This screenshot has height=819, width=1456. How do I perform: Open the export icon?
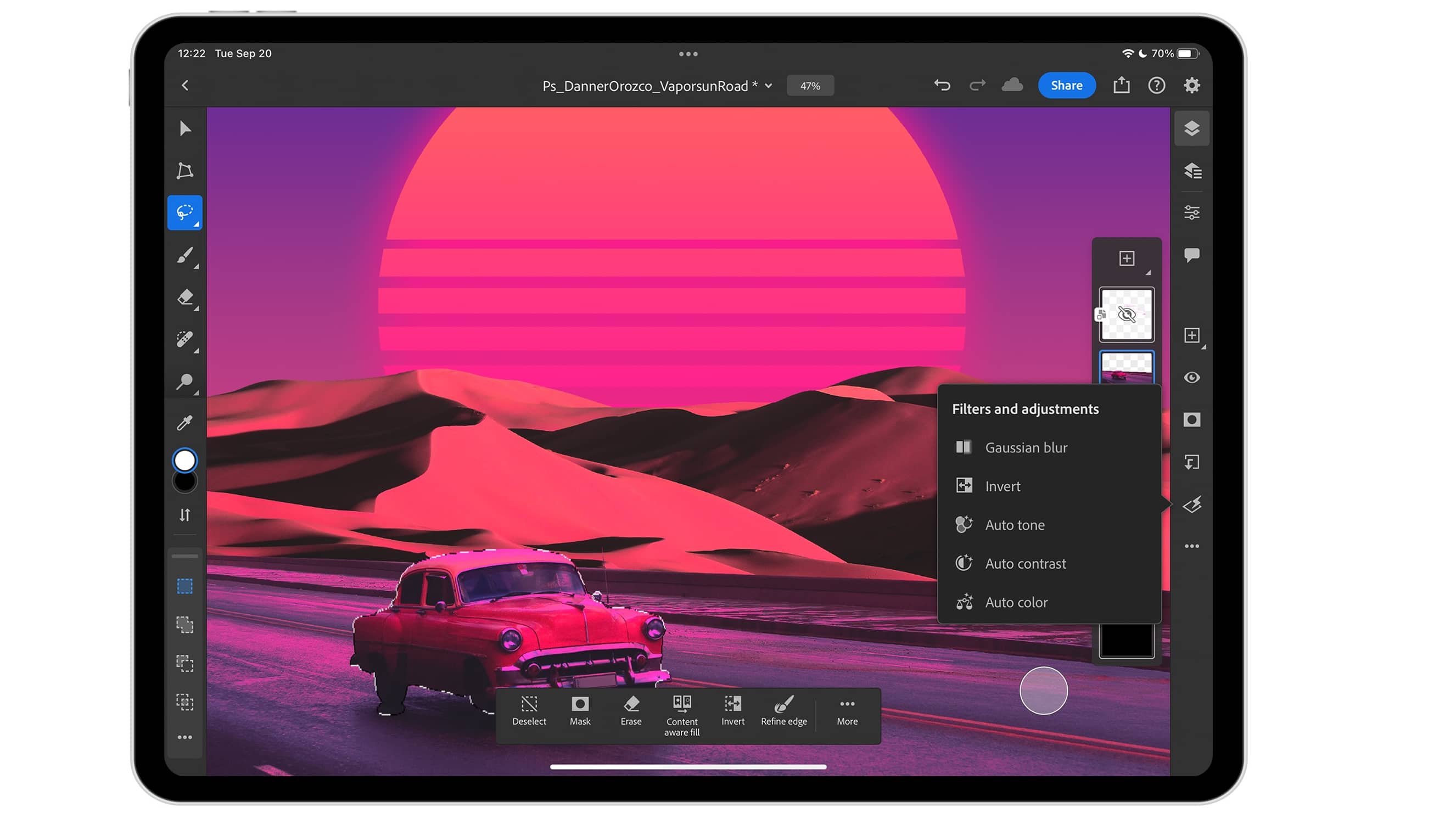click(1122, 85)
